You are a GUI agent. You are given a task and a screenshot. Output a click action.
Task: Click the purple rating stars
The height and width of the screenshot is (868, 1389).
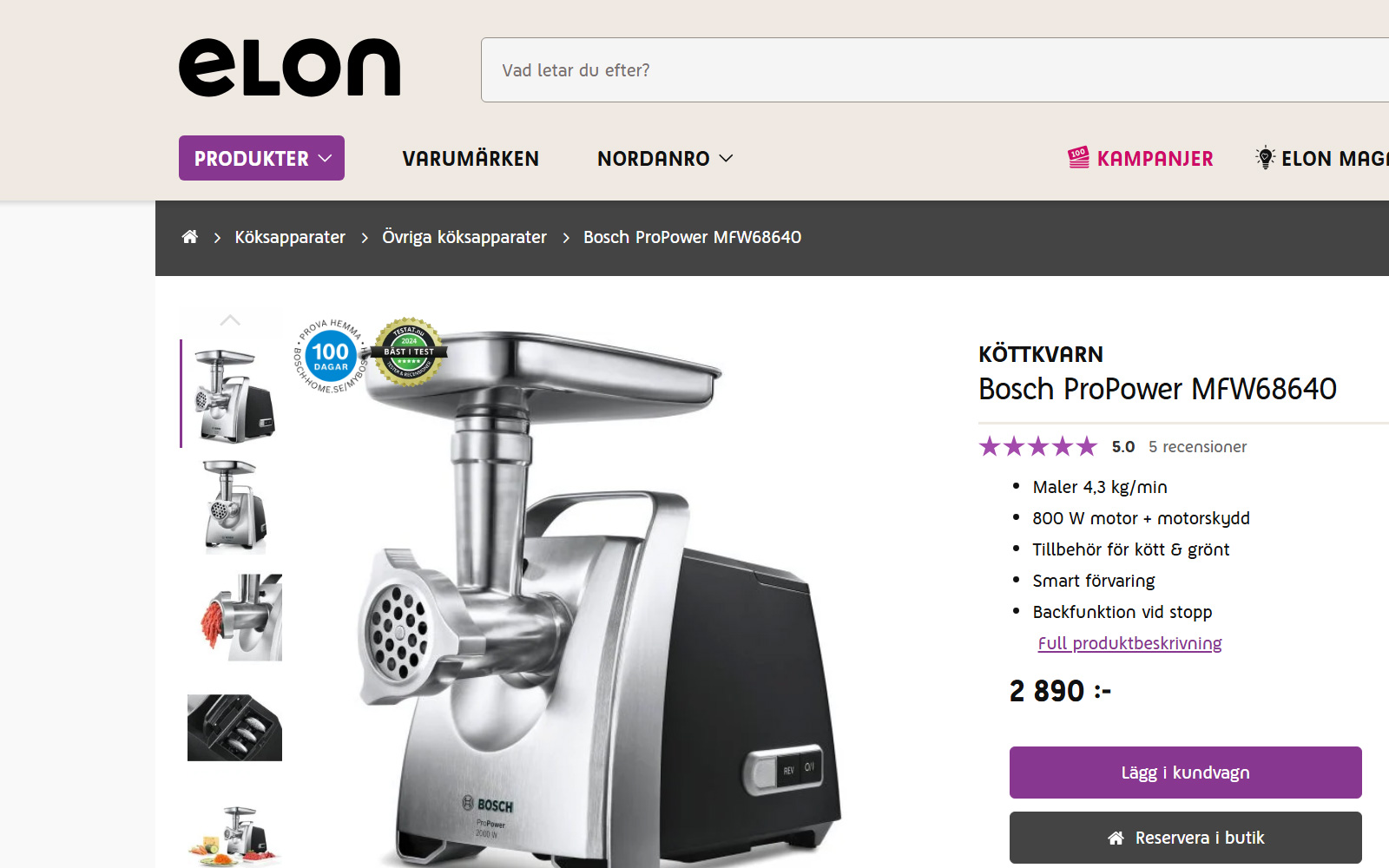point(1038,446)
